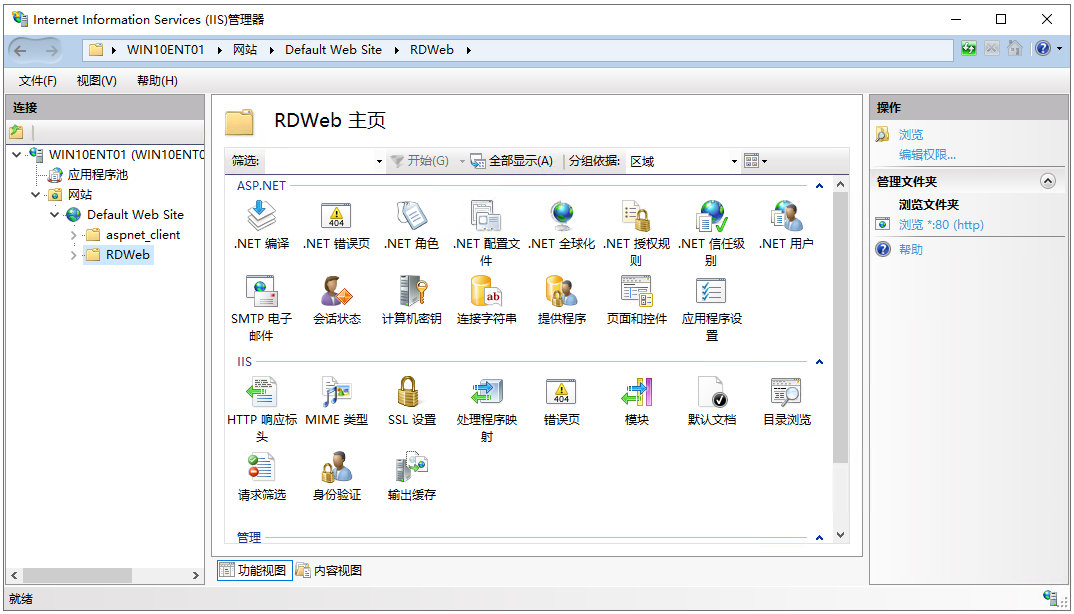Open the 处理程序映射 feature
This screenshot has width=1074, height=614.
coord(486,409)
